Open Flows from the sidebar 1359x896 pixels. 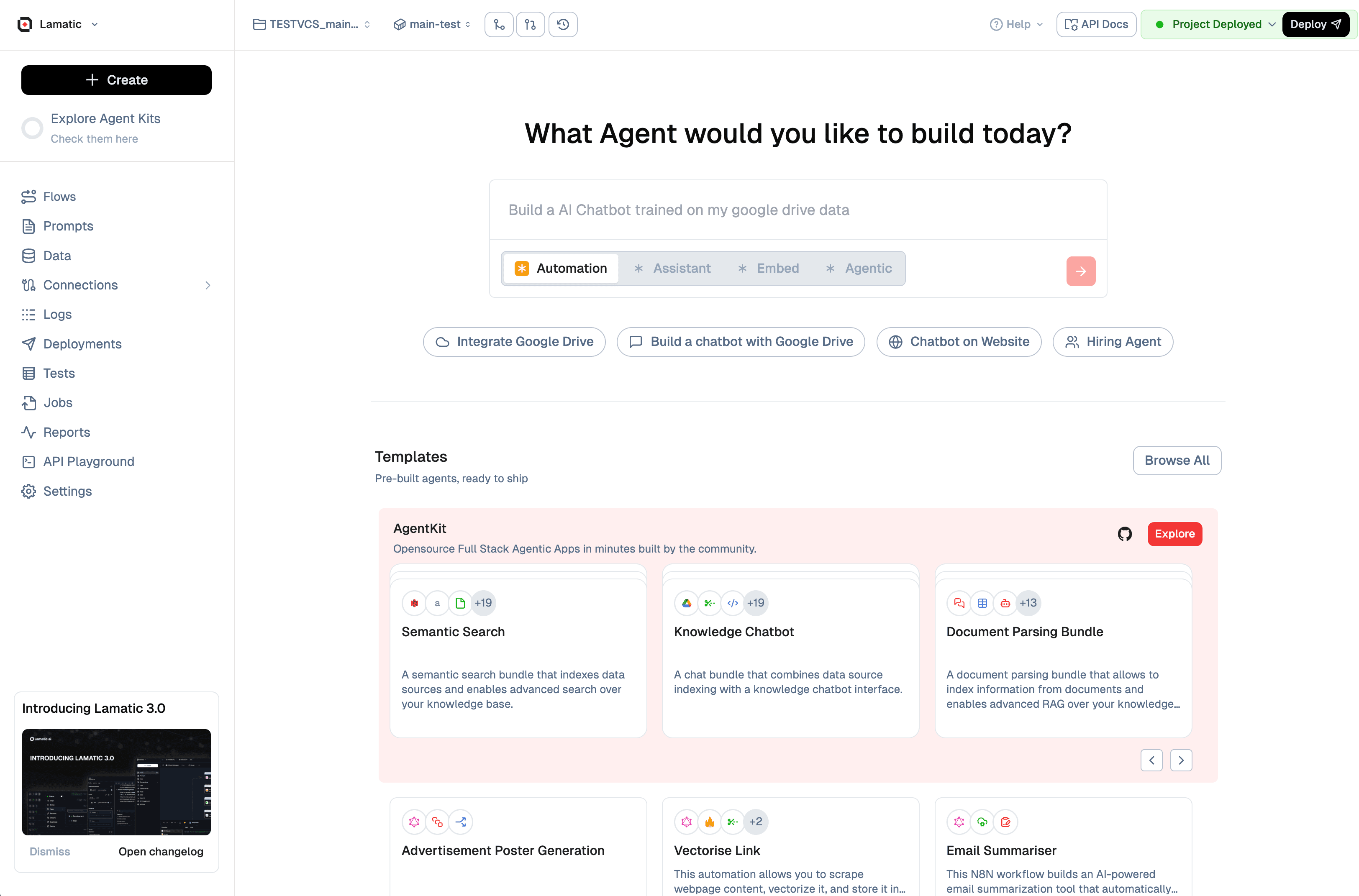(x=59, y=197)
